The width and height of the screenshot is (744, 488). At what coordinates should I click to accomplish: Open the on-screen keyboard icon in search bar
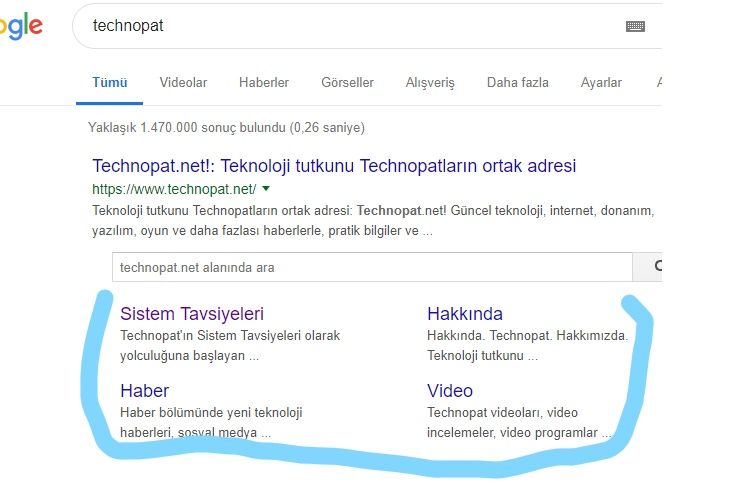coord(635,26)
